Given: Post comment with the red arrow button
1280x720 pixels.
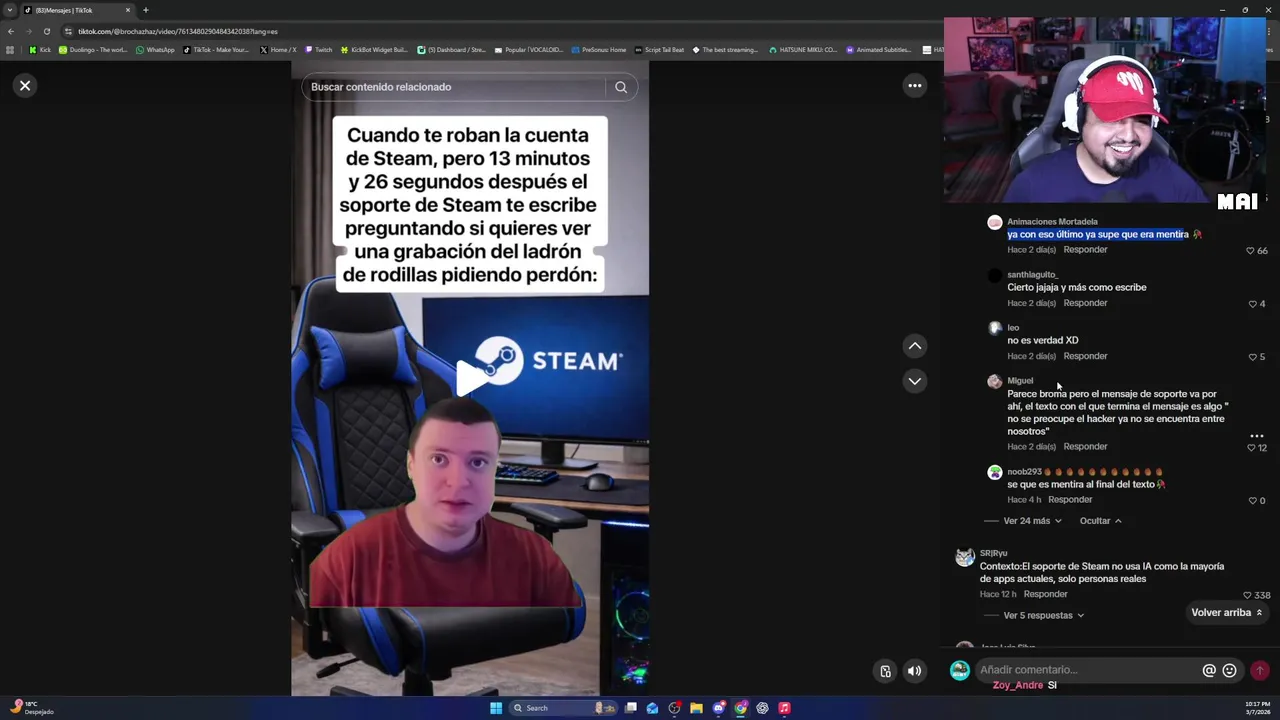Looking at the screenshot, I should coord(1260,671).
